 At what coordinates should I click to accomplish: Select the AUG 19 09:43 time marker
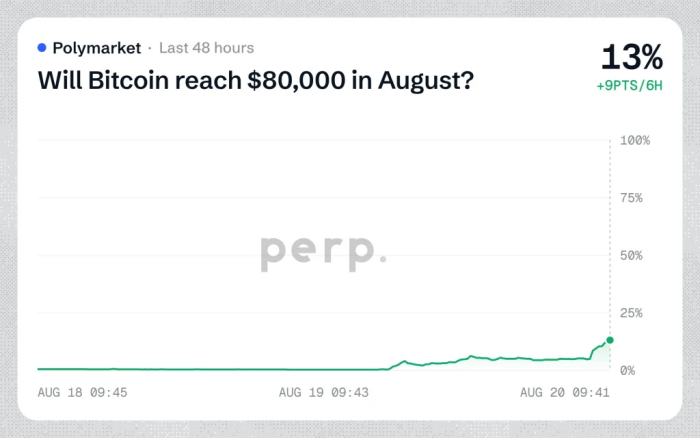[324, 392]
